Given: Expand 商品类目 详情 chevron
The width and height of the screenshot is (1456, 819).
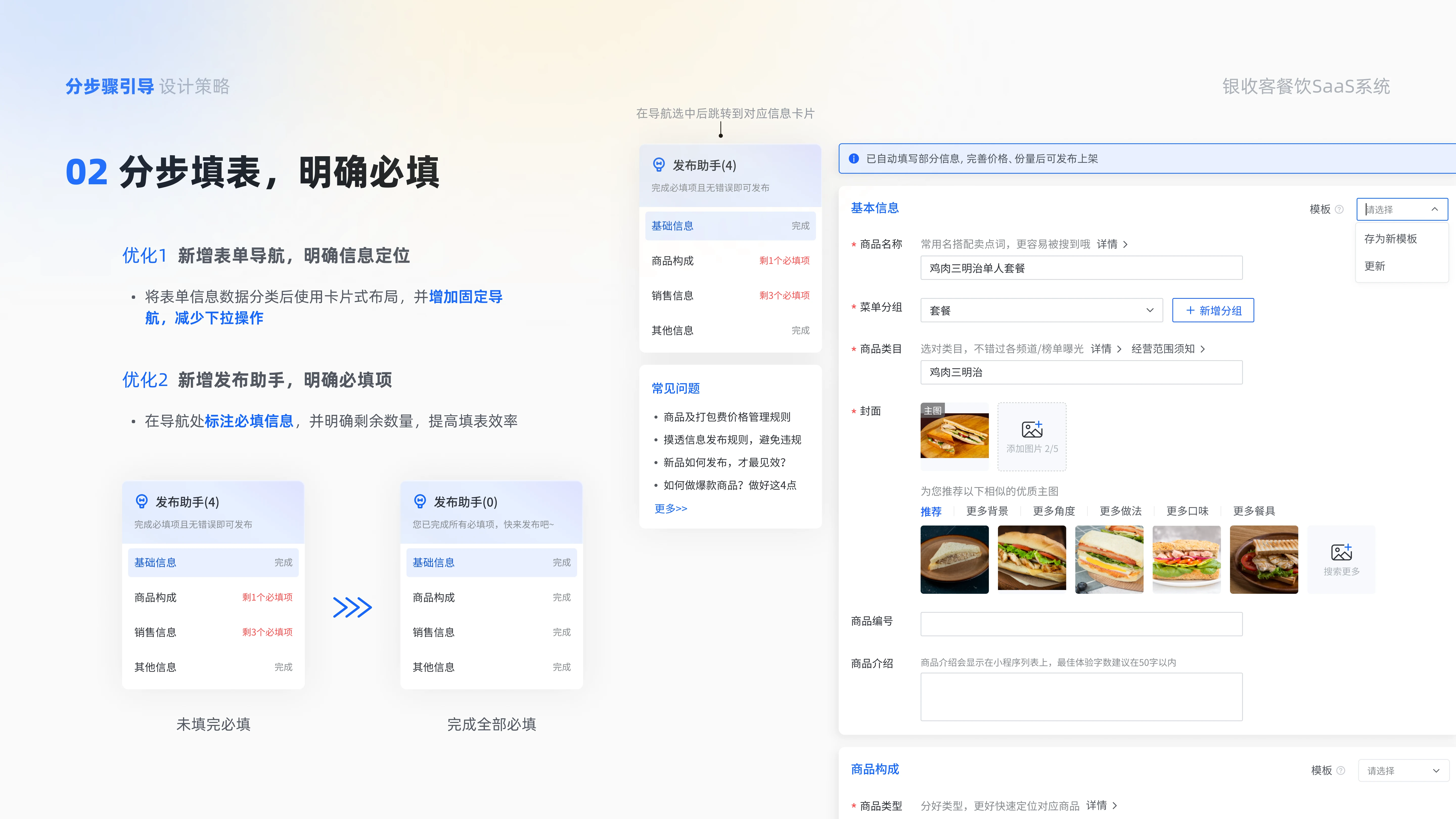Looking at the screenshot, I should coord(1119,349).
